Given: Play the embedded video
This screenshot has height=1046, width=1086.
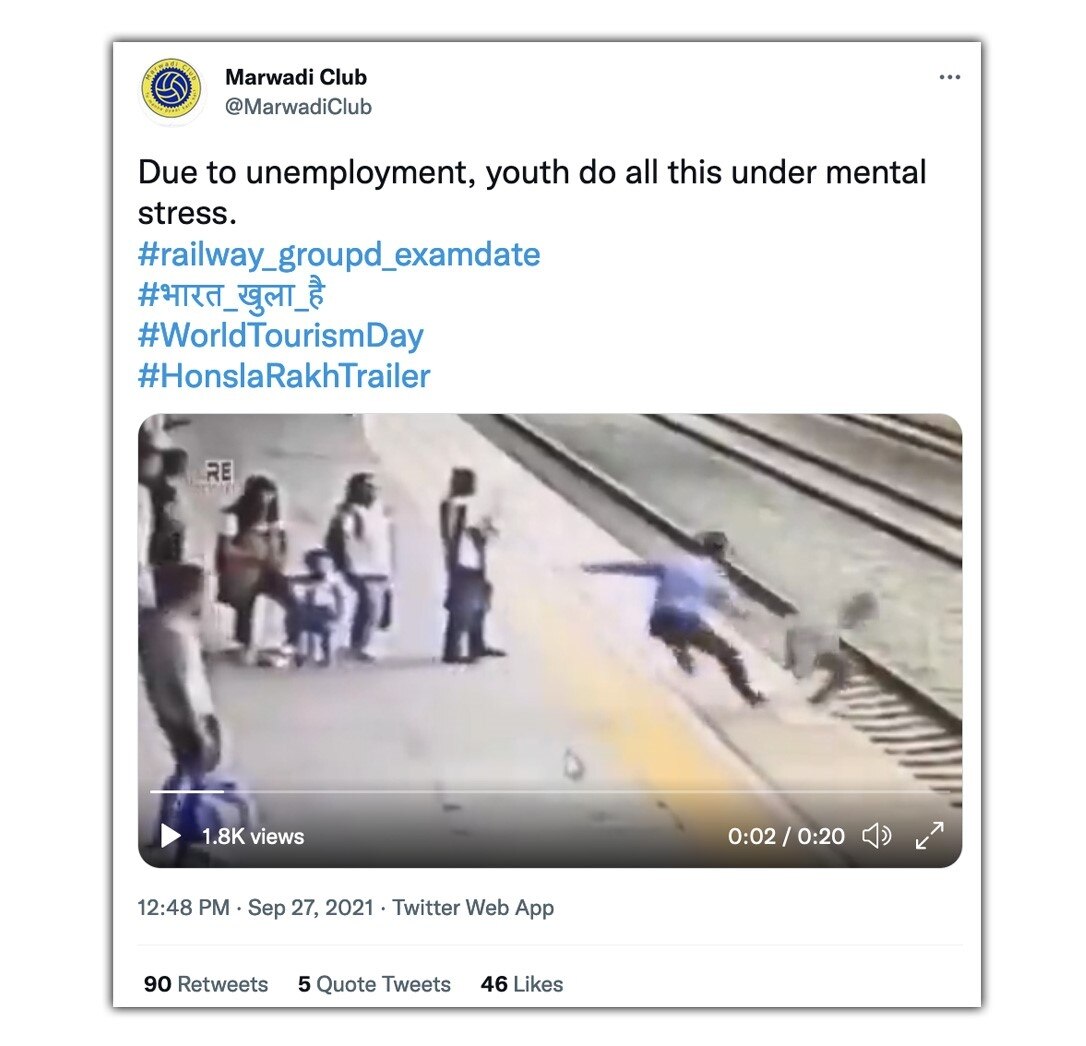Looking at the screenshot, I should click(170, 835).
